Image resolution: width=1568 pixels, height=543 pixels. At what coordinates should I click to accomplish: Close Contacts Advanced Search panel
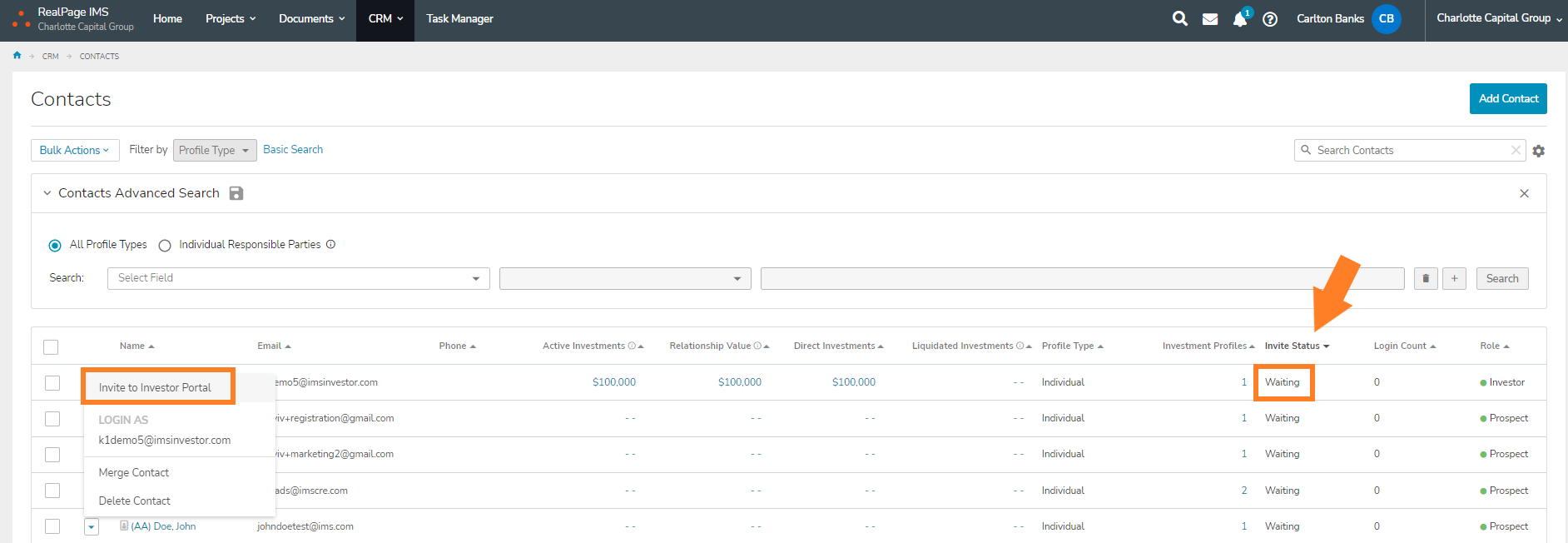(x=1524, y=193)
